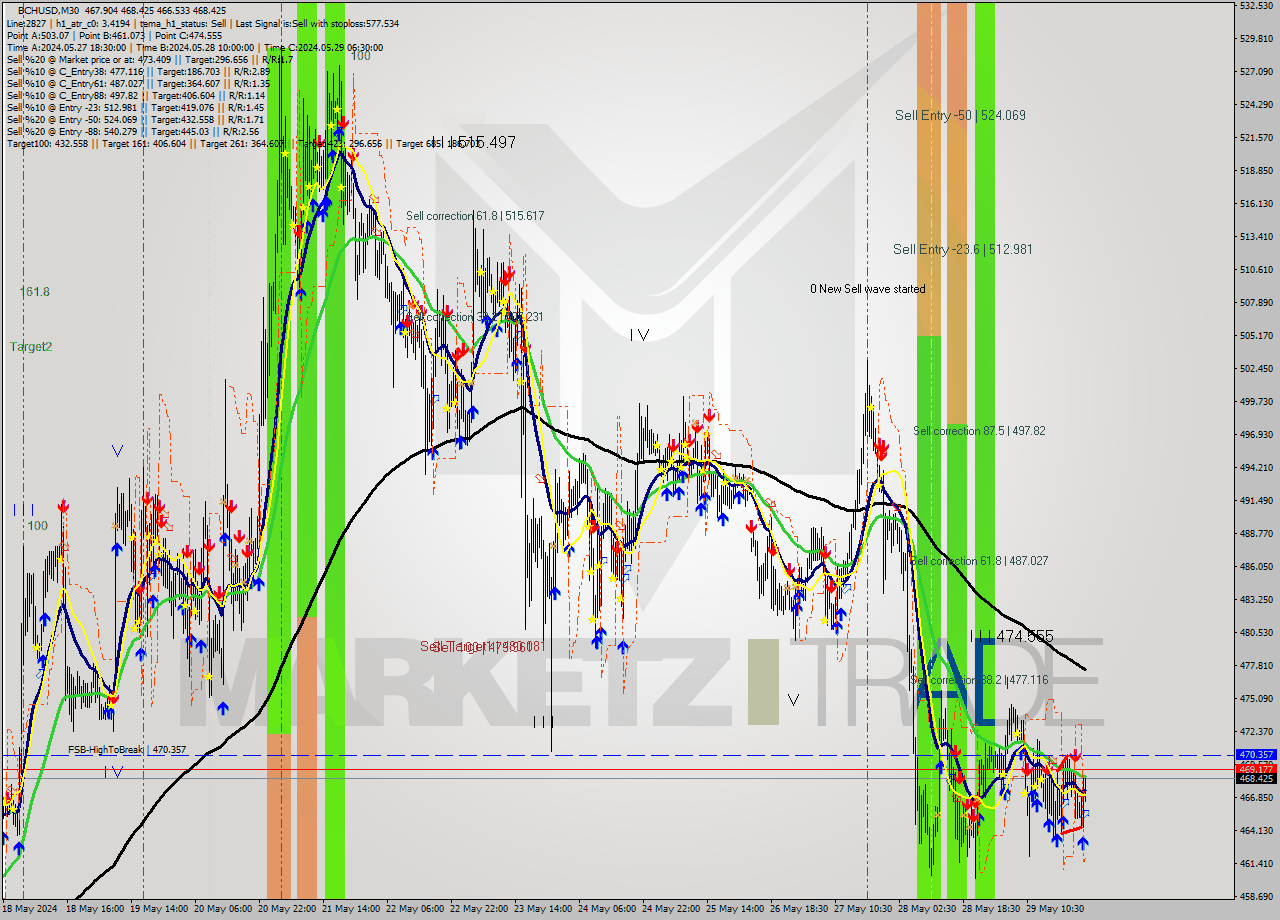Click 491.490 on the price axis
This screenshot has width=1280, height=920.
pyautogui.click(x=1256, y=501)
